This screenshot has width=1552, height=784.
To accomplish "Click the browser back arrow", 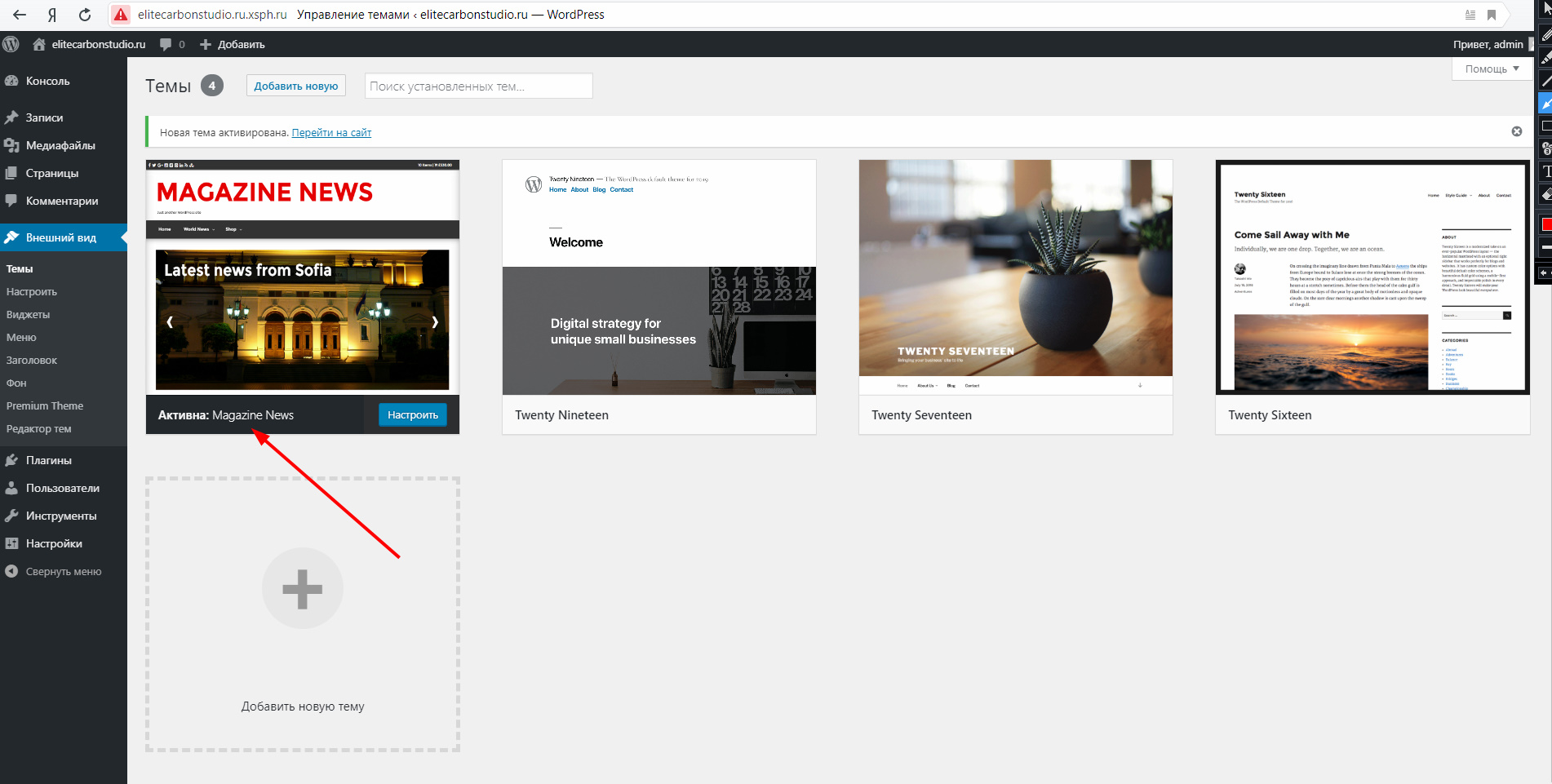I will point(20,15).
